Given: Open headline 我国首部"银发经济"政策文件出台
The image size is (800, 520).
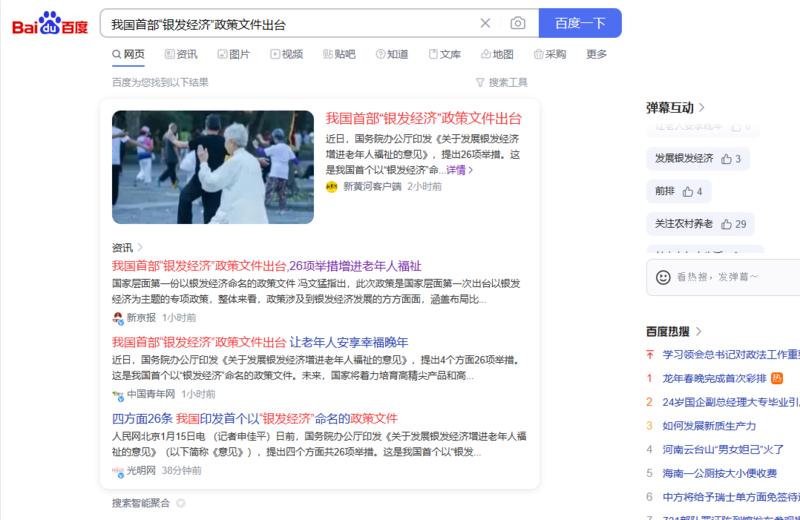Looking at the screenshot, I should [x=423, y=119].
